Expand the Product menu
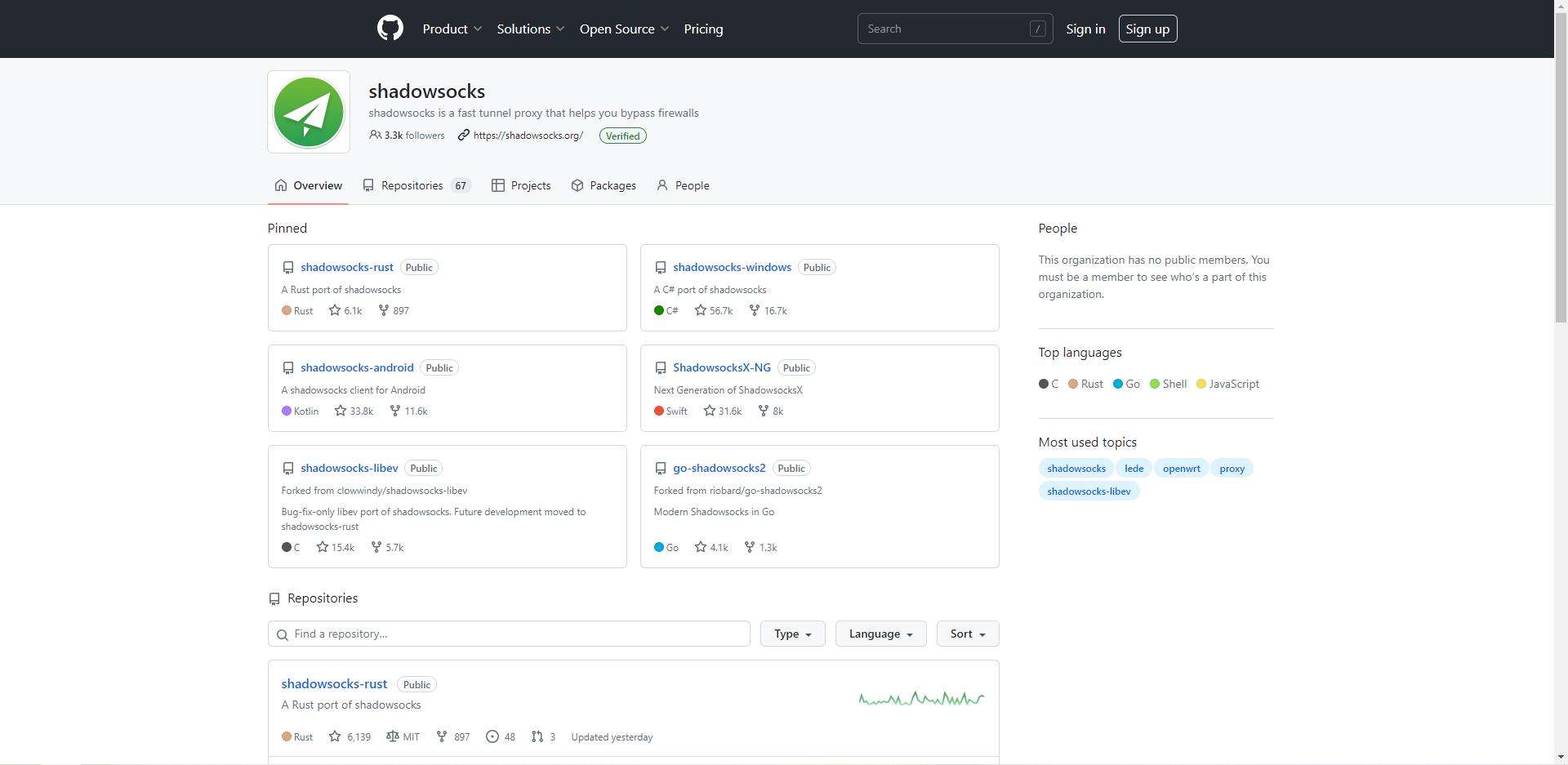Image resolution: width=1568 pixels, height=765 pixels. pyautogui.click(x=452, y=29)
